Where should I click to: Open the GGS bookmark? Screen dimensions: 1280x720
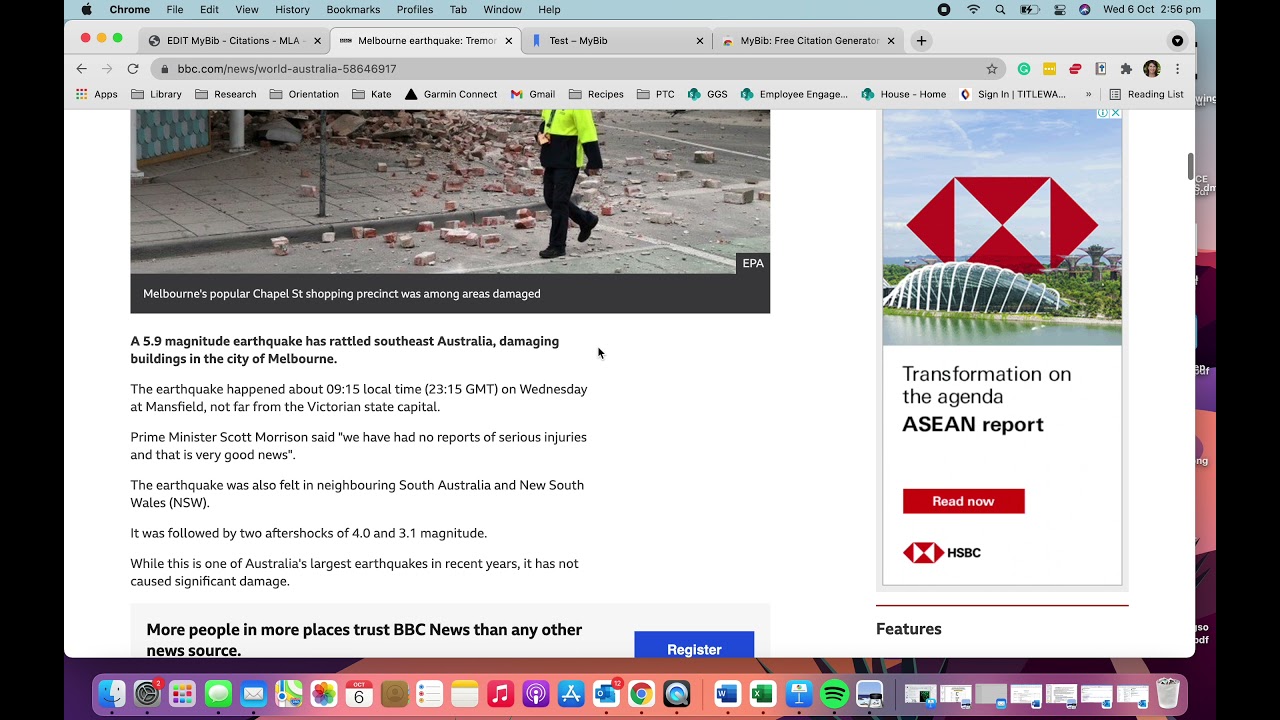click(707, 94)
